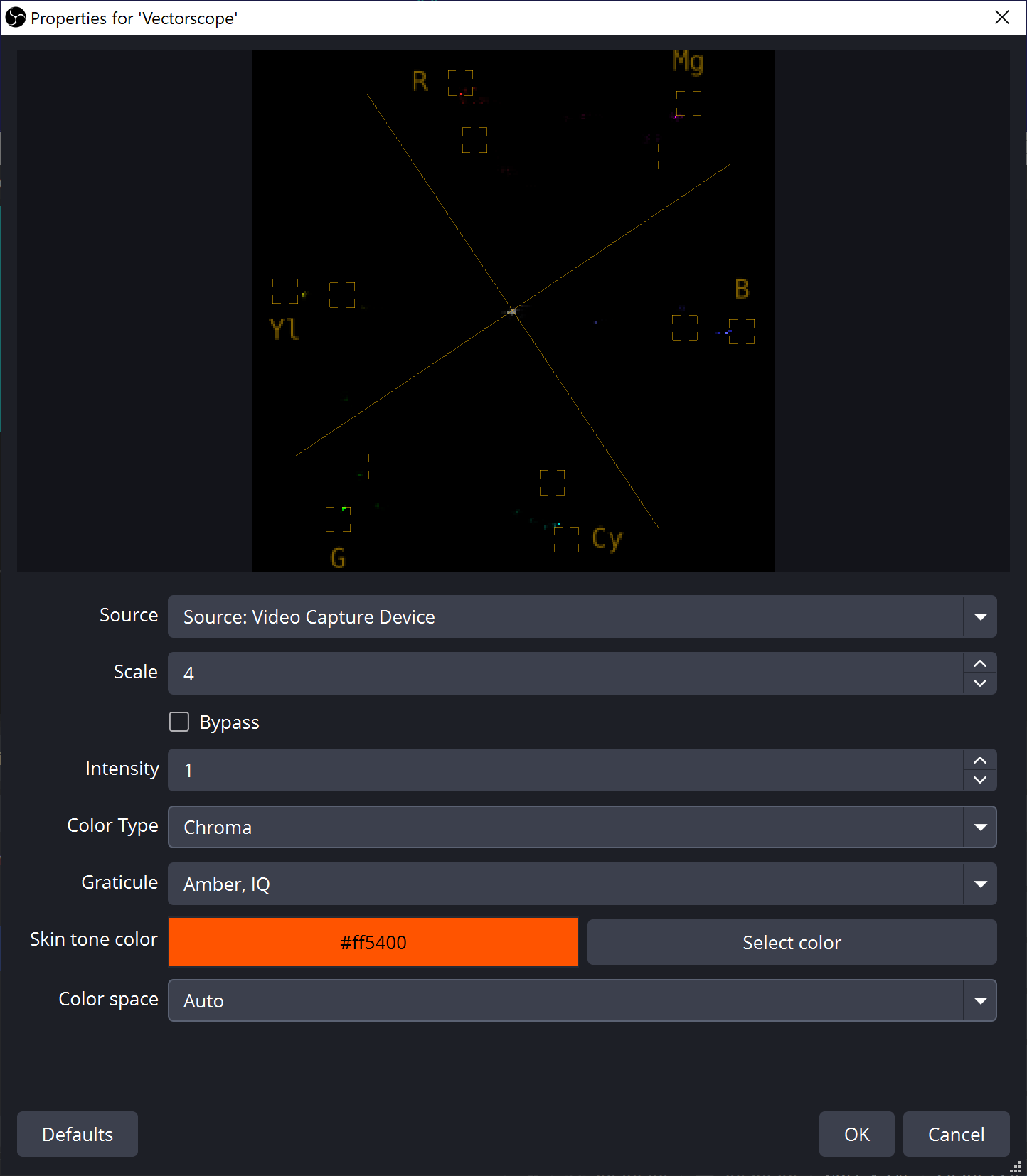Open the Graticule dropdown showing Amber, IQ
This screenshot has width=1027, height=1176.
tap(582, 884)
